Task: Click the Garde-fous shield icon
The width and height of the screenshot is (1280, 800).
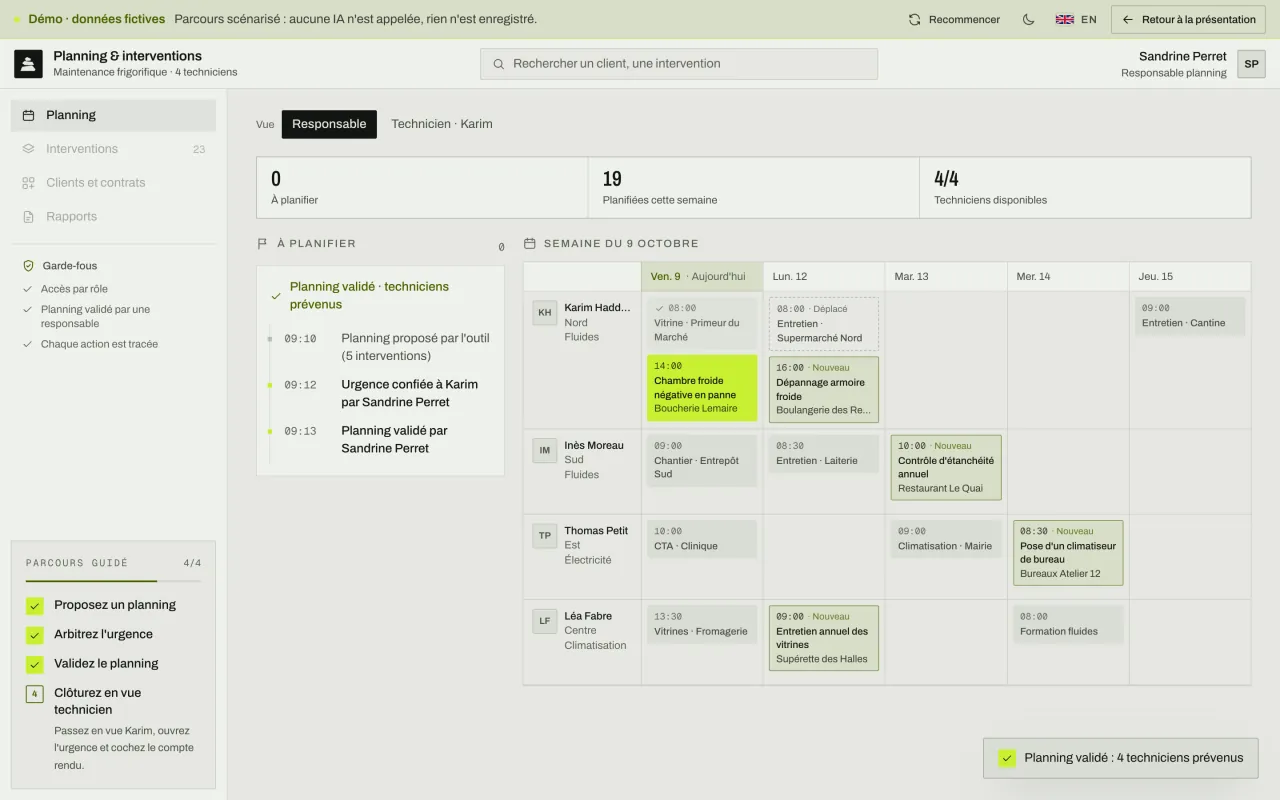Action: (29, 266)
